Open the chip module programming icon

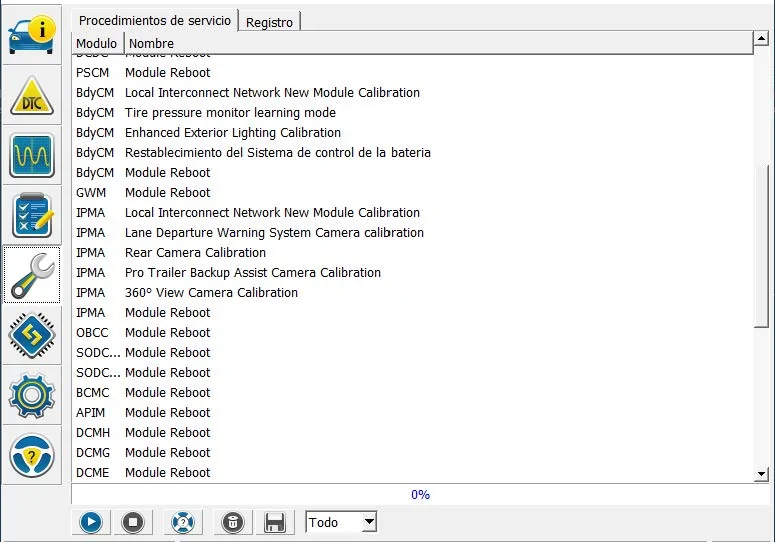tap(32, 335)
